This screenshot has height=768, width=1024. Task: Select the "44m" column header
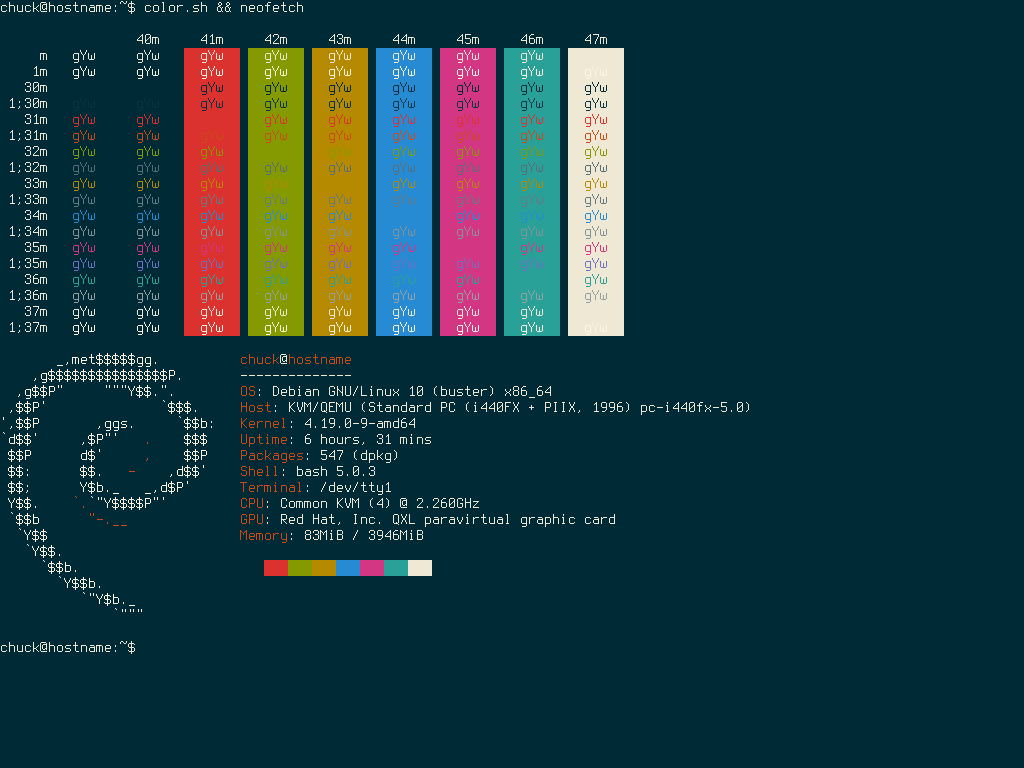tap(404, 40)
